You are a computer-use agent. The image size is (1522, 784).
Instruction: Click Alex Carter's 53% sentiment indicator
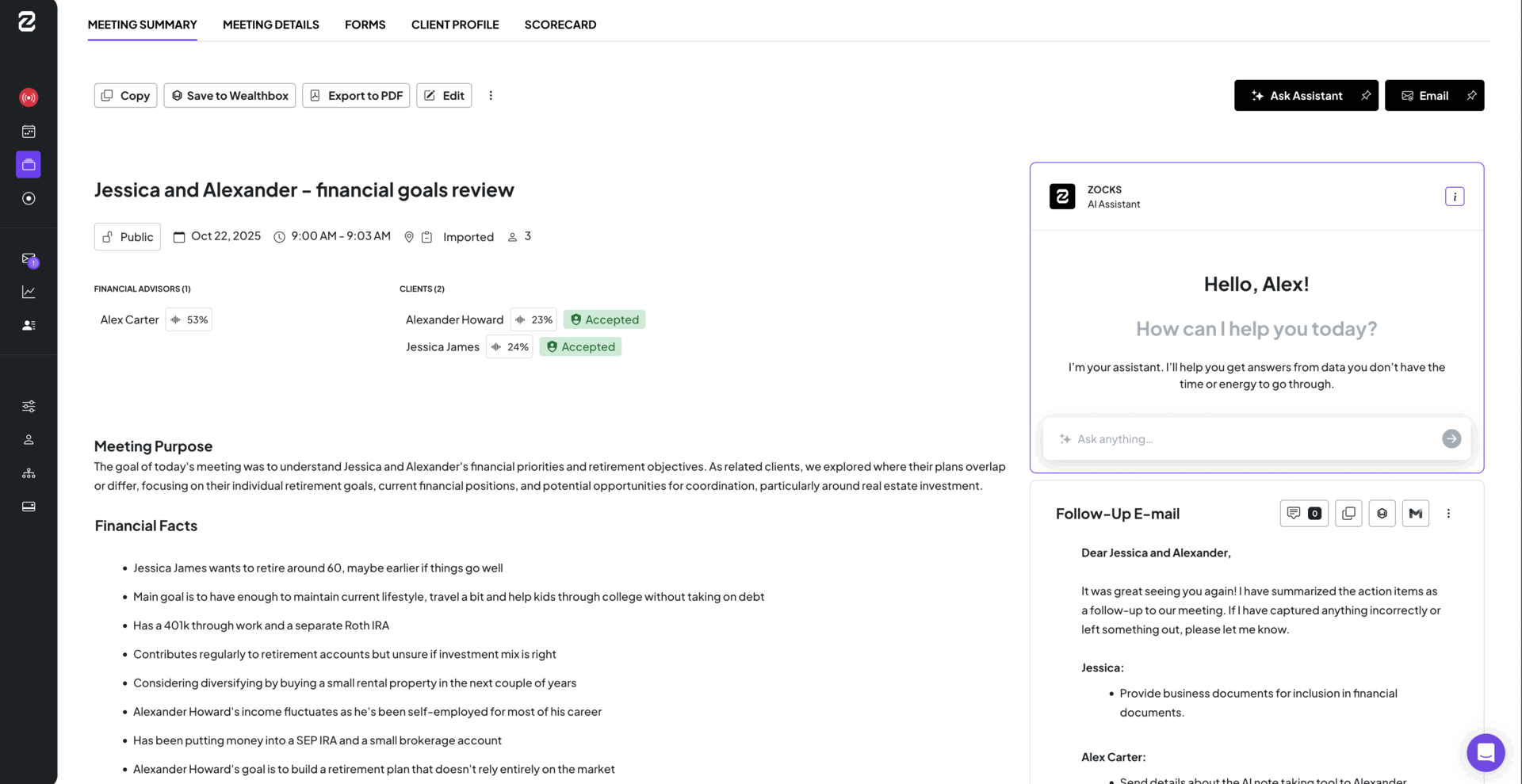pos(189,319)
